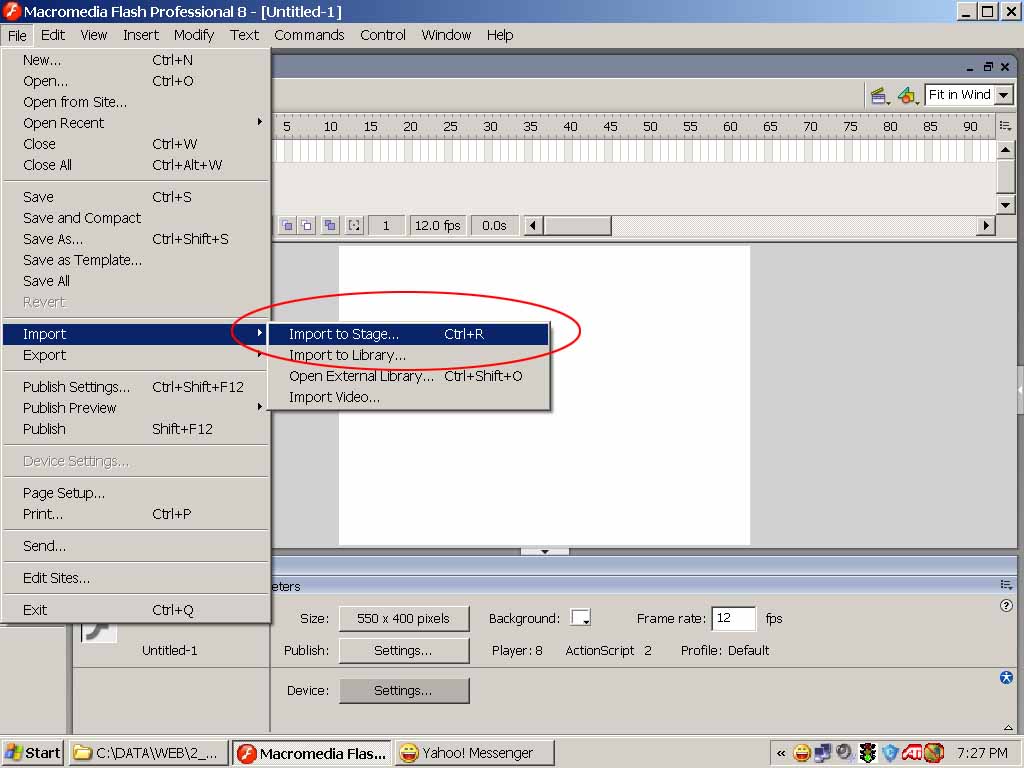Viewport: 1024px width, 768px height.
Task: Click New in the File menu
Action: pyautogui.click(x=135, y=60)
